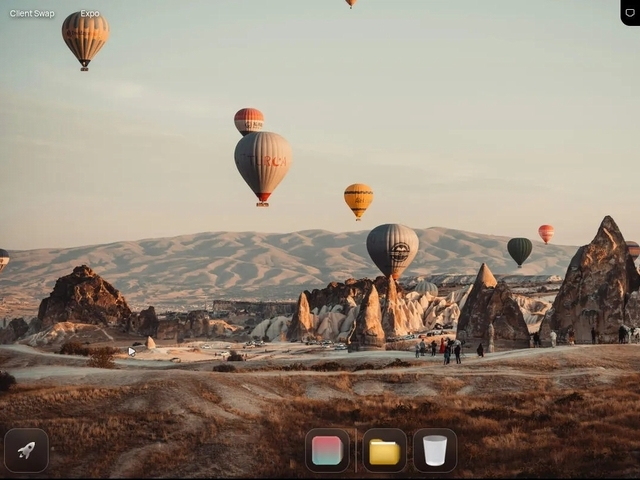The image size is (640, 480).
Task: Open the trash can in the dock
Action: (435, 450)
